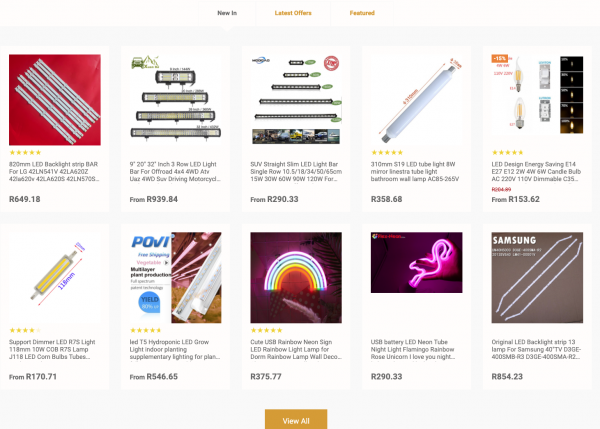Switch to Latest Offers tab
The height and width of the screenshot is (429, 600).
tap(293, 13)
